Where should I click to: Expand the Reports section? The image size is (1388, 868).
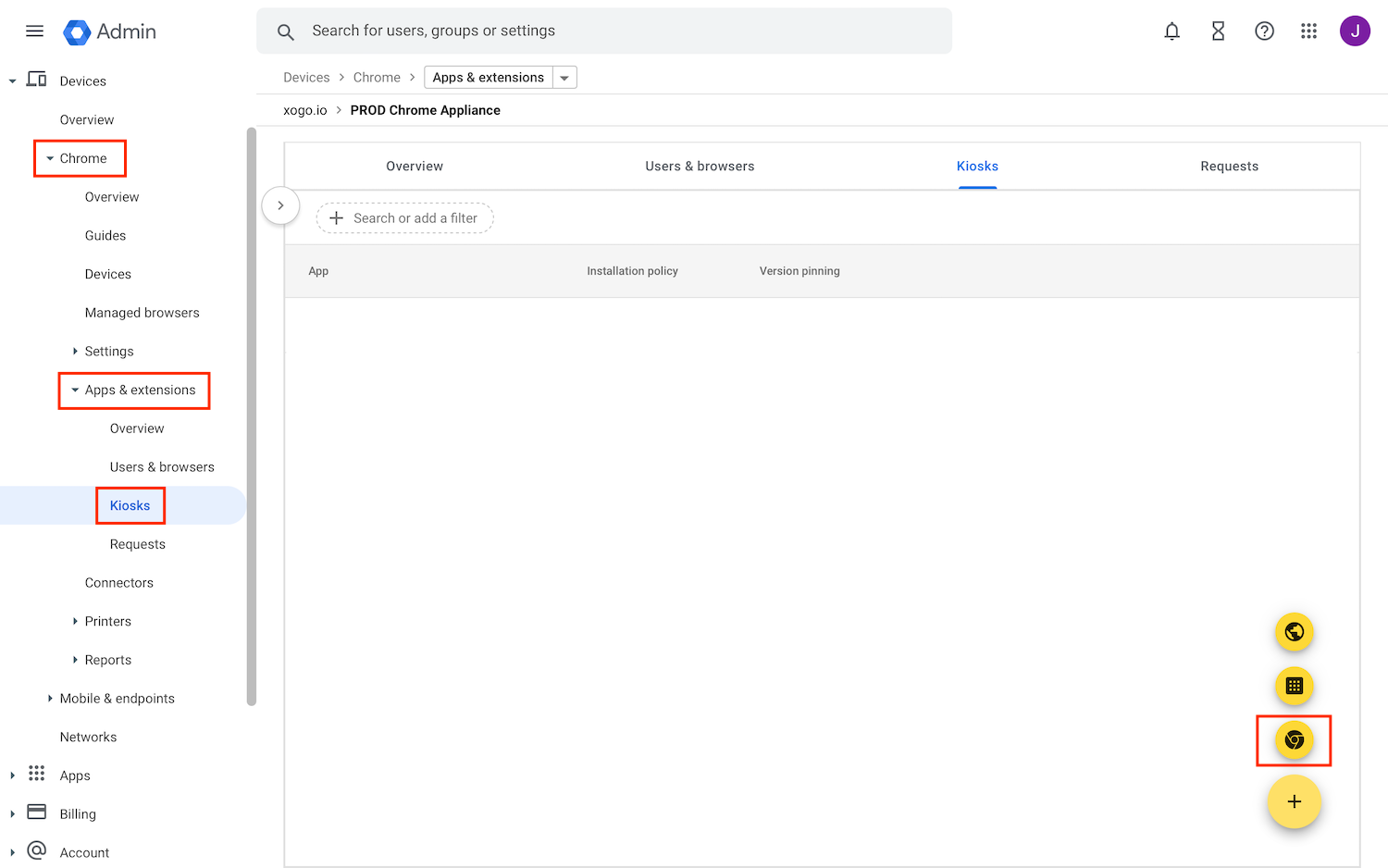point(76,659)
